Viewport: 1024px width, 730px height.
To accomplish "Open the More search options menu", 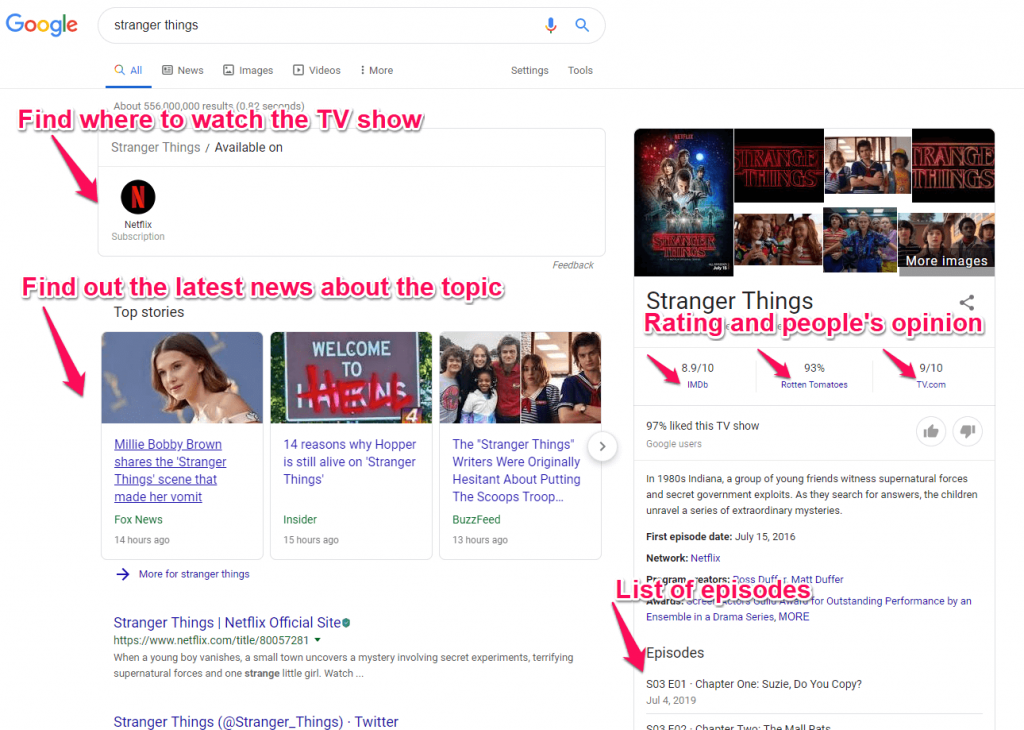I will pos(377,71).
